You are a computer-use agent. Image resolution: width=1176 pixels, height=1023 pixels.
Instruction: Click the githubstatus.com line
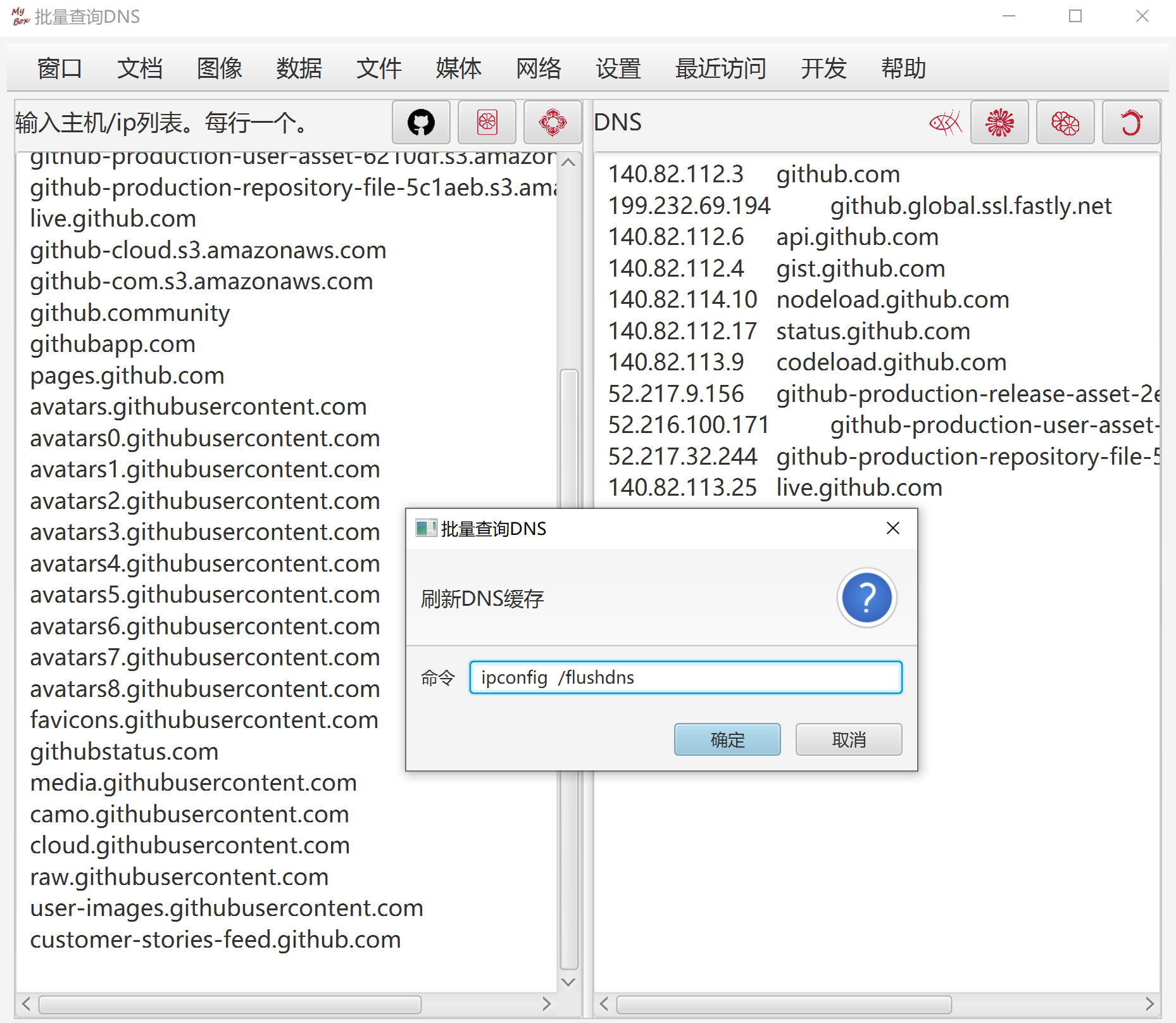coord(124,751)
